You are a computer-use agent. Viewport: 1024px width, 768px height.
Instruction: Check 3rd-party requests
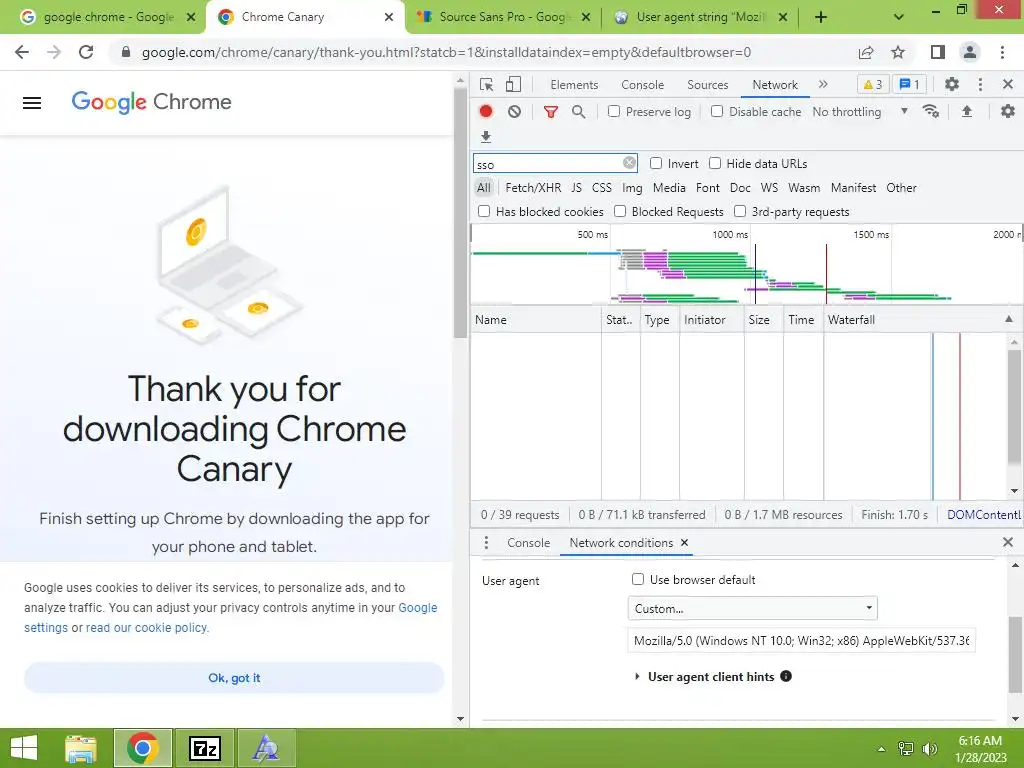click(740, 211)
